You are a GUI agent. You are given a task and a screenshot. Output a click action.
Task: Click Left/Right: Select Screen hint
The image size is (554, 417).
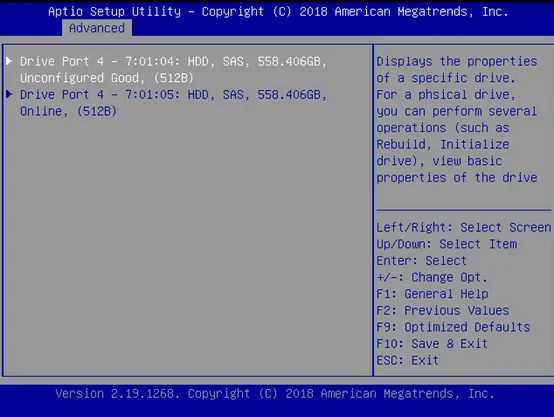(464, 227)
